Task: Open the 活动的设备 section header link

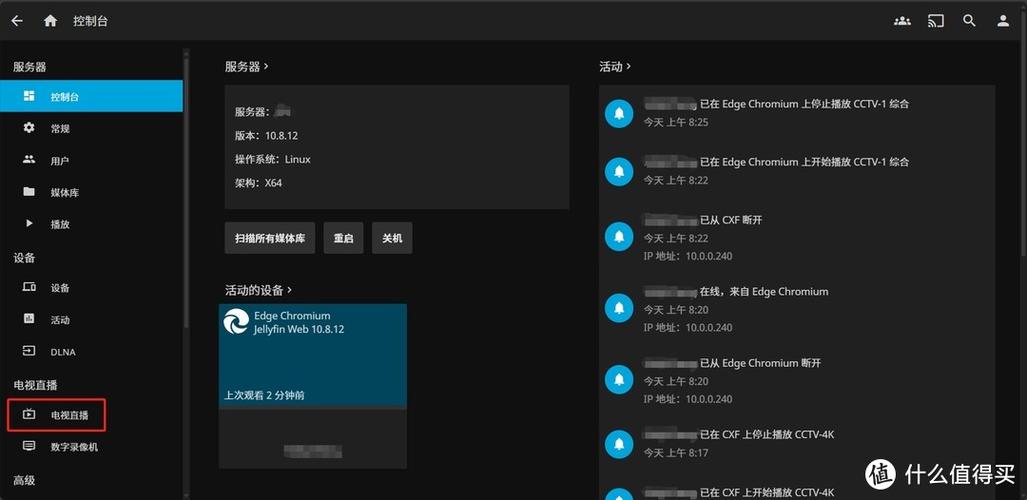Action: tap(259, 290)
